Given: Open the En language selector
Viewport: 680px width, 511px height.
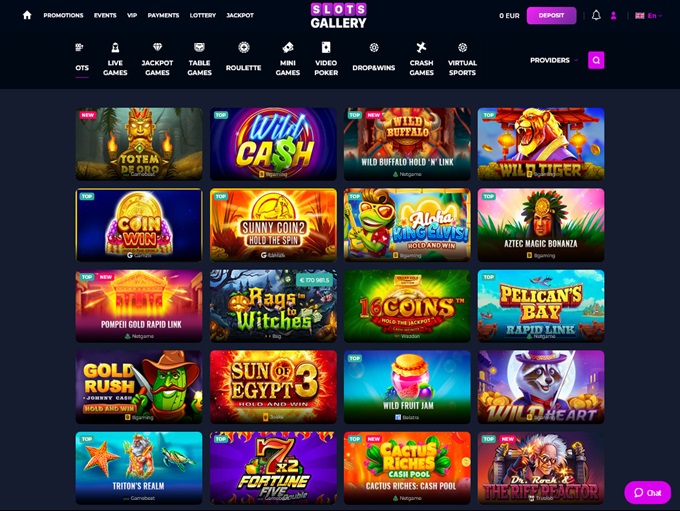Looking at the screenshot, I should tap(648, 16).
